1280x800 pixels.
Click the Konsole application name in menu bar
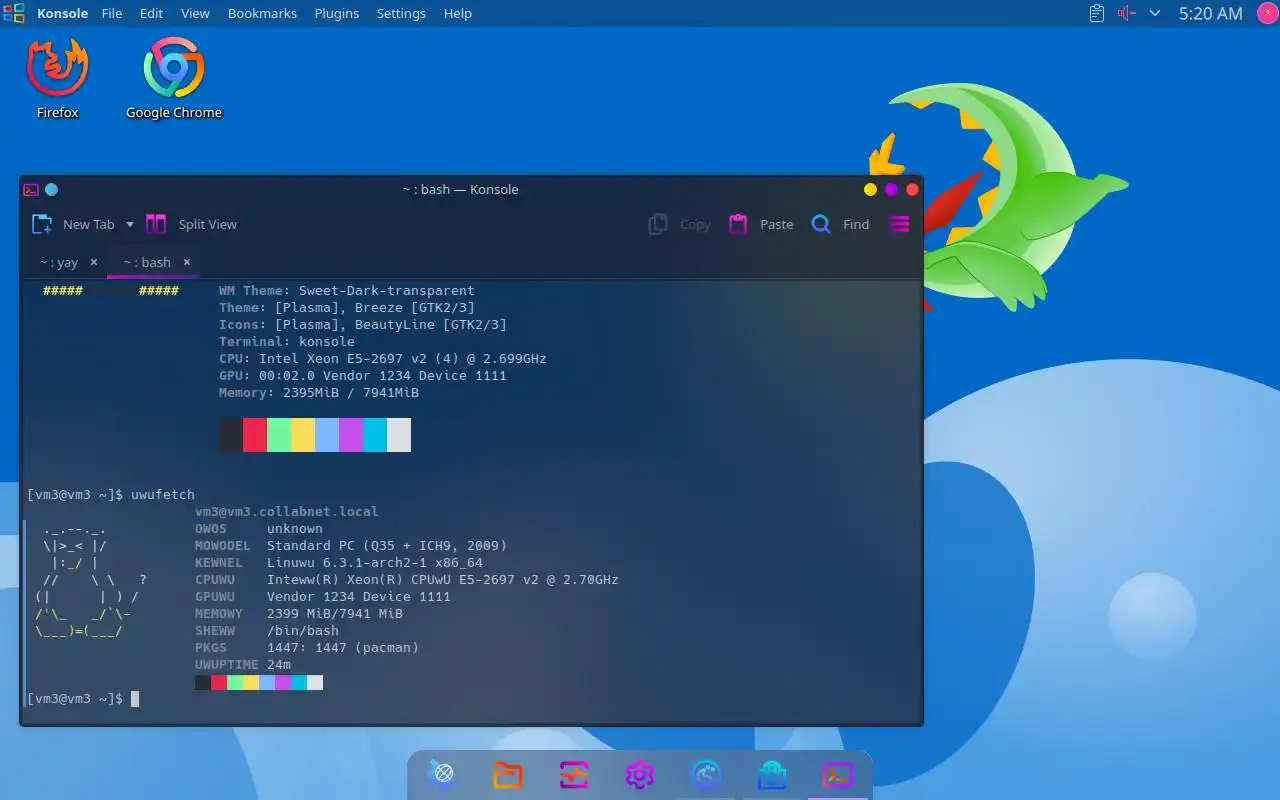(62, 13)
